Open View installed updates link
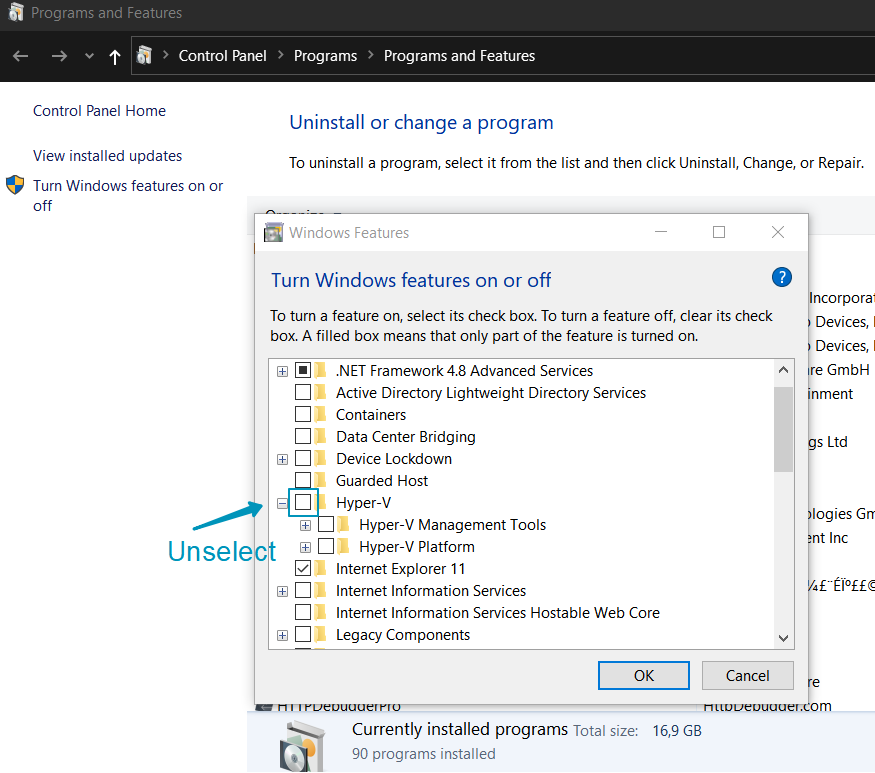 pos(107,156)
